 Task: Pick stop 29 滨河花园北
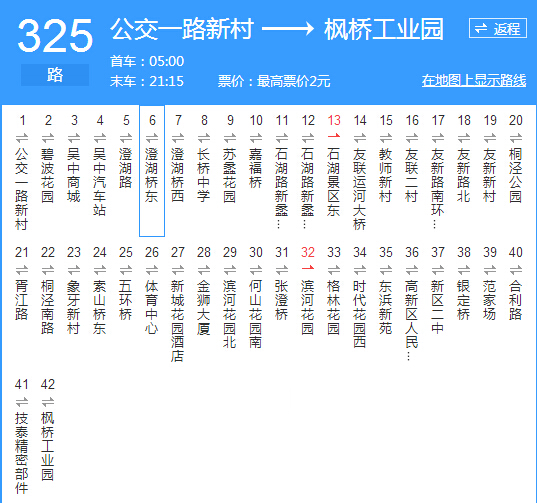[230, 314]
